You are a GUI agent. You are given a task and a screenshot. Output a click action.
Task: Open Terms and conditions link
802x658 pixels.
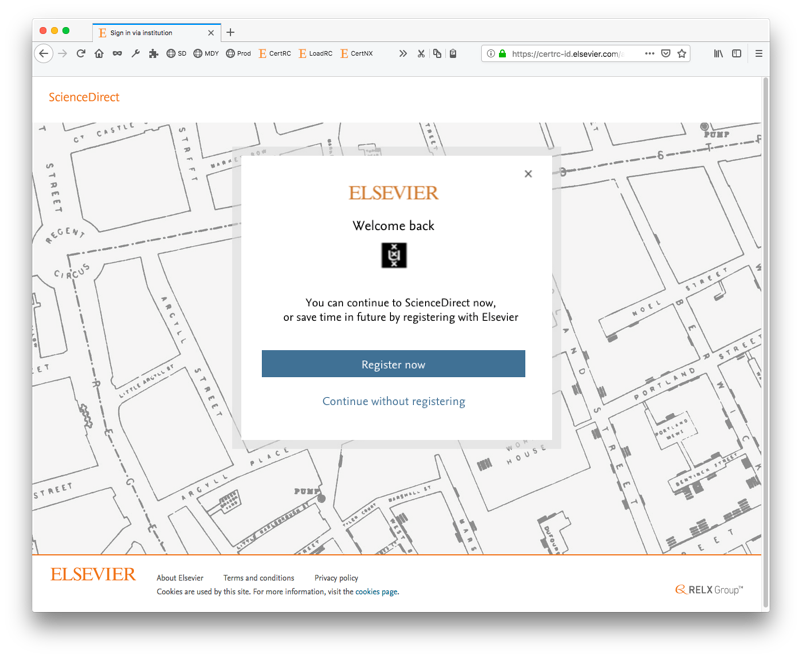click(x=259, y=578)
